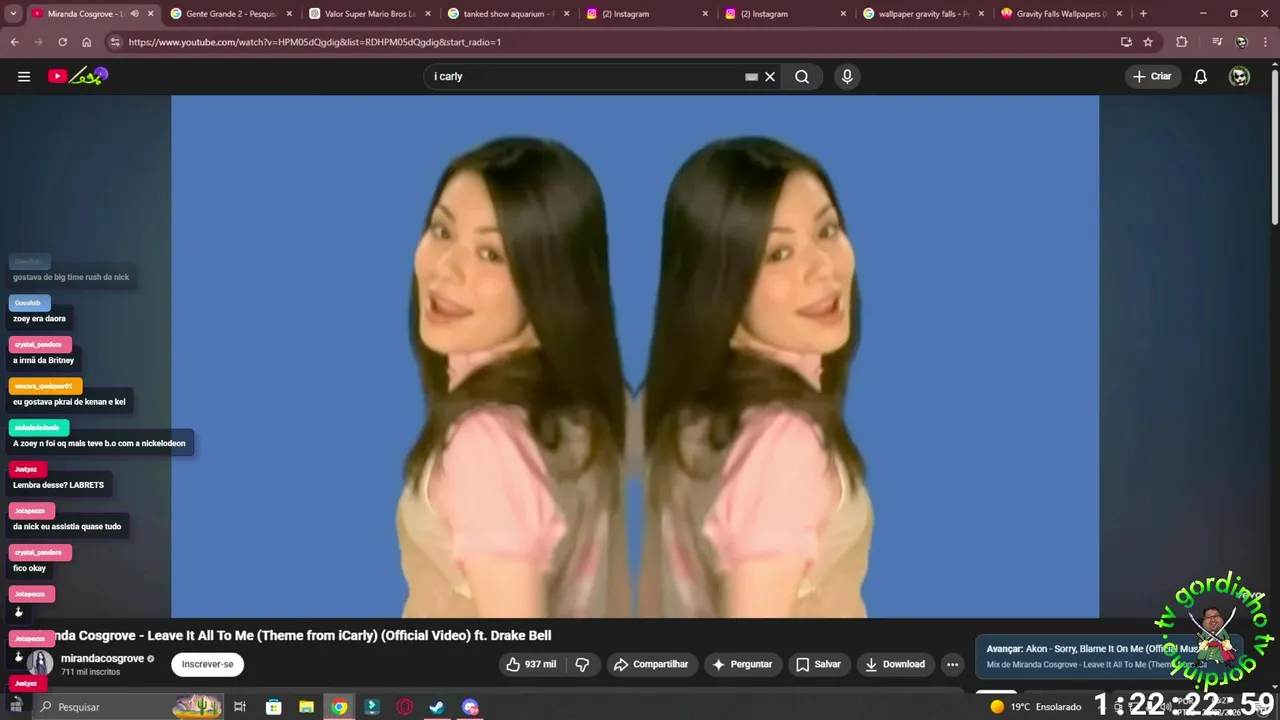Click the Inscrever-se subscribe button
1280x720 pixels.
pos(207,664)
